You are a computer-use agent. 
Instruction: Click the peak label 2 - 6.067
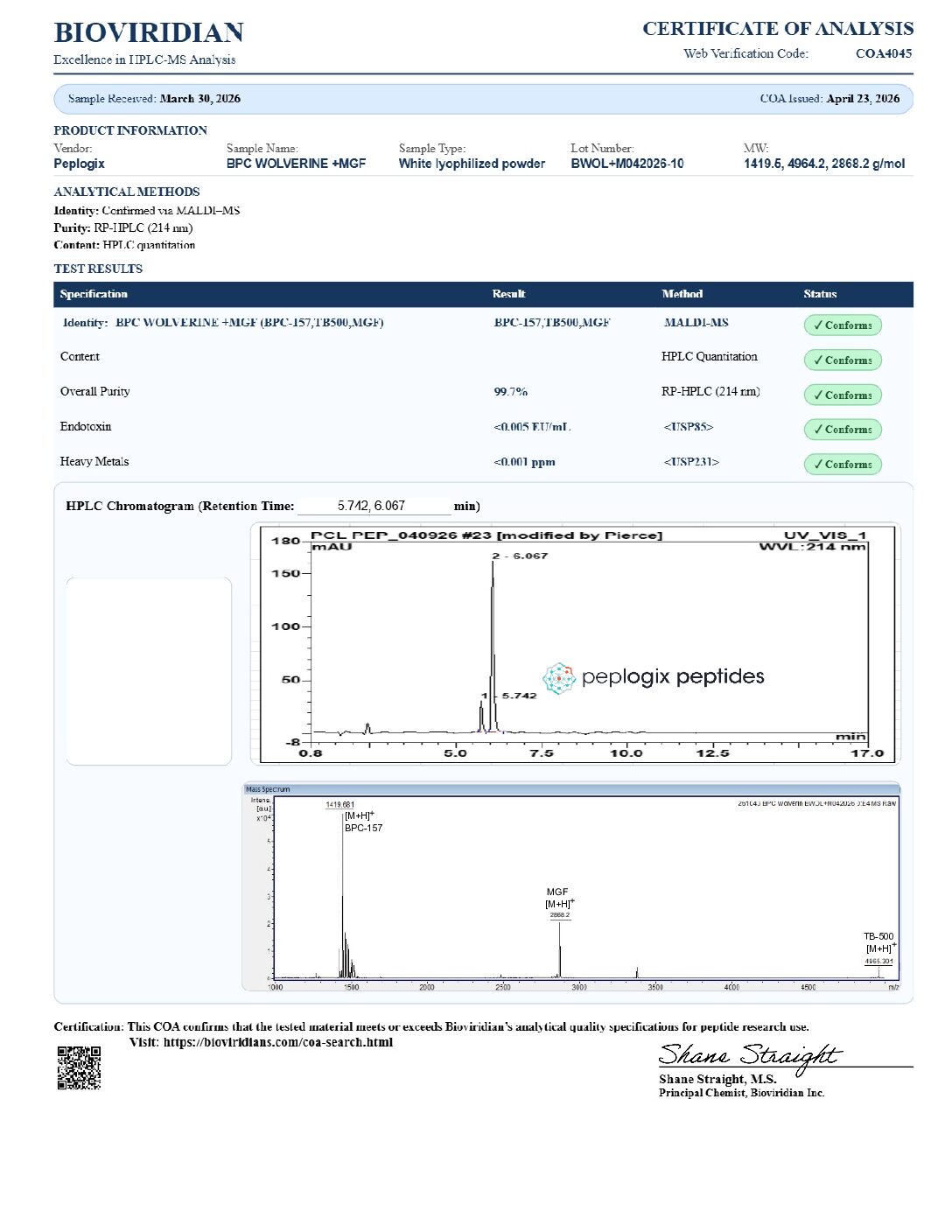tap(520, 556)
